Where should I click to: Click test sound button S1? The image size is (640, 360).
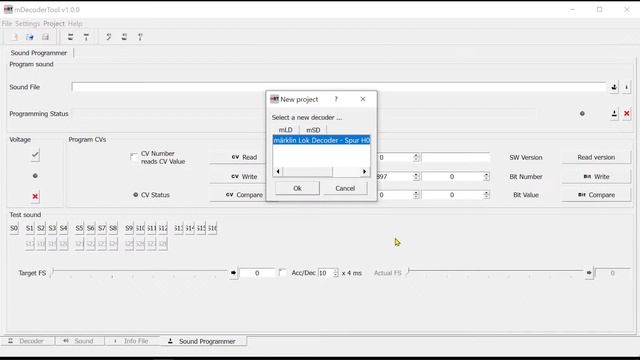tap(29, 228)
